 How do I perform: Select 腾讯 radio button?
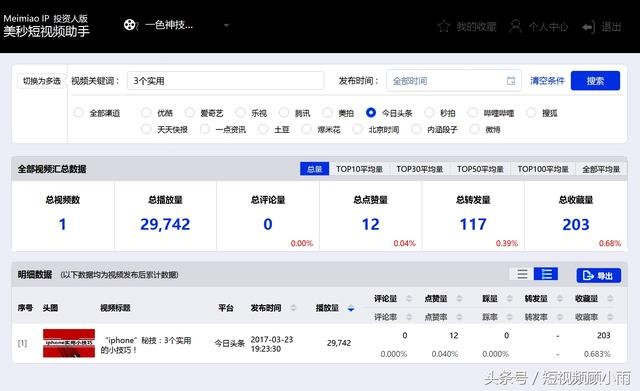tap(284, 113)
